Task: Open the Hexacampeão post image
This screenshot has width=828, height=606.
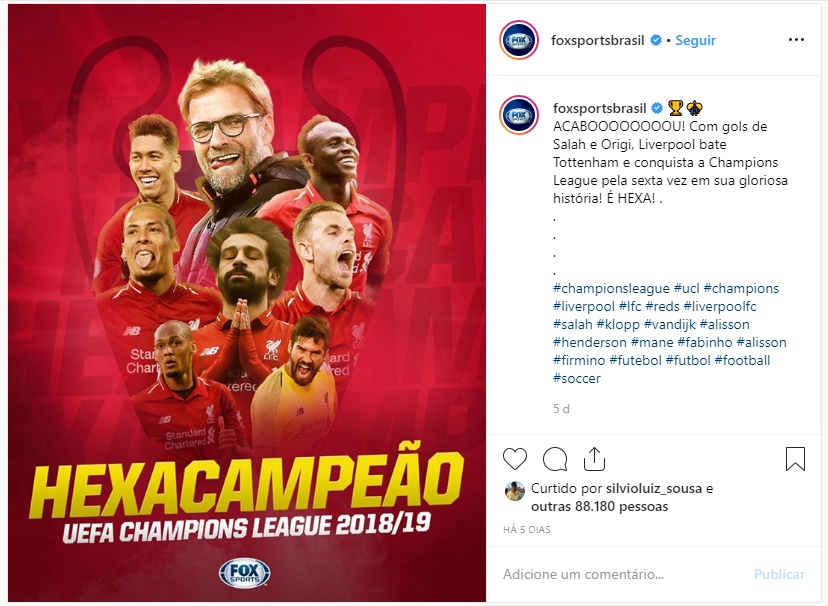Action: tap(247, 303)
